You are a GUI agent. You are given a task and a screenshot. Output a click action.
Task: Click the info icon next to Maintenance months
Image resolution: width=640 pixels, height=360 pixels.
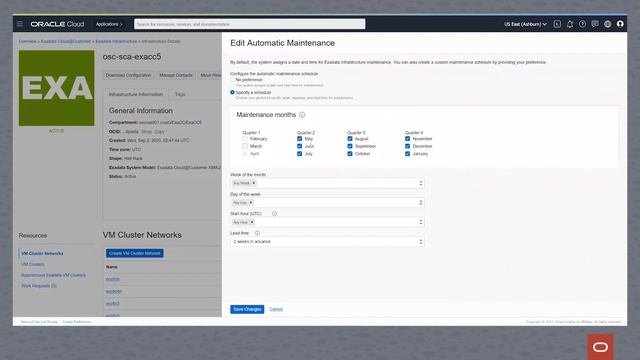(x=302, y=115)
